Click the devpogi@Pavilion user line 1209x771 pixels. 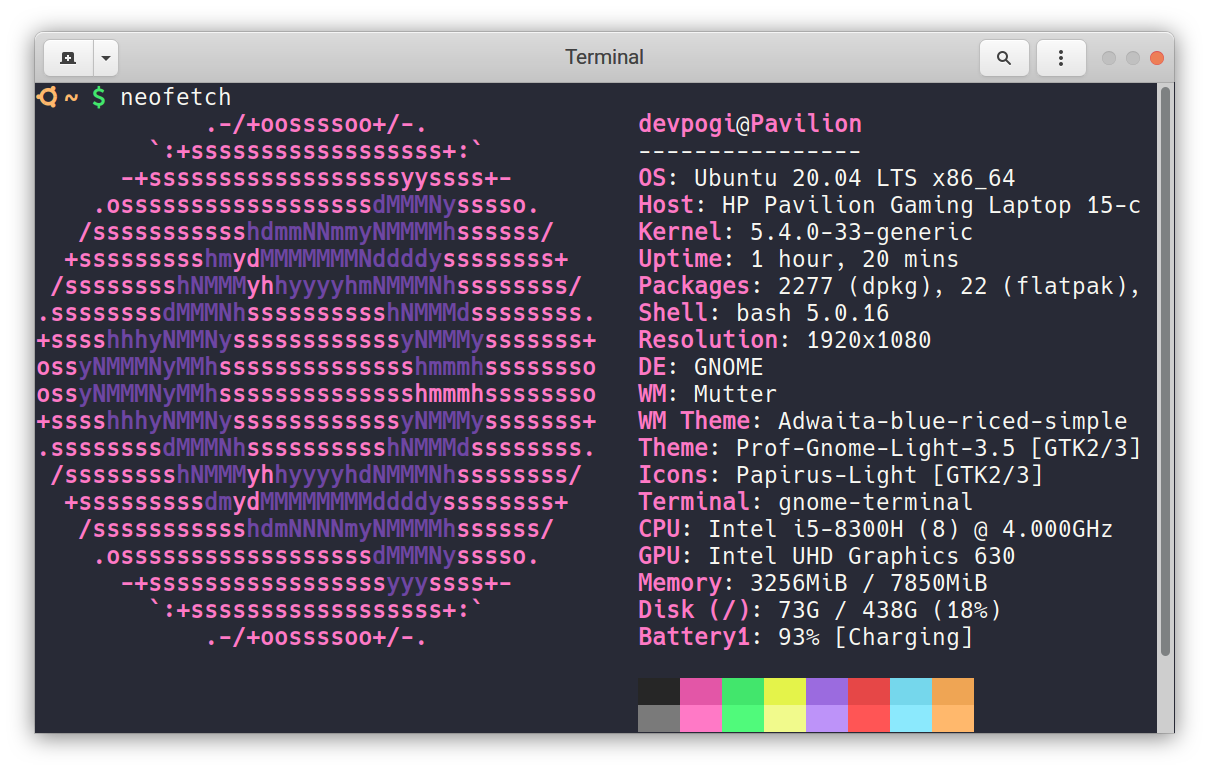click(750, 124)
